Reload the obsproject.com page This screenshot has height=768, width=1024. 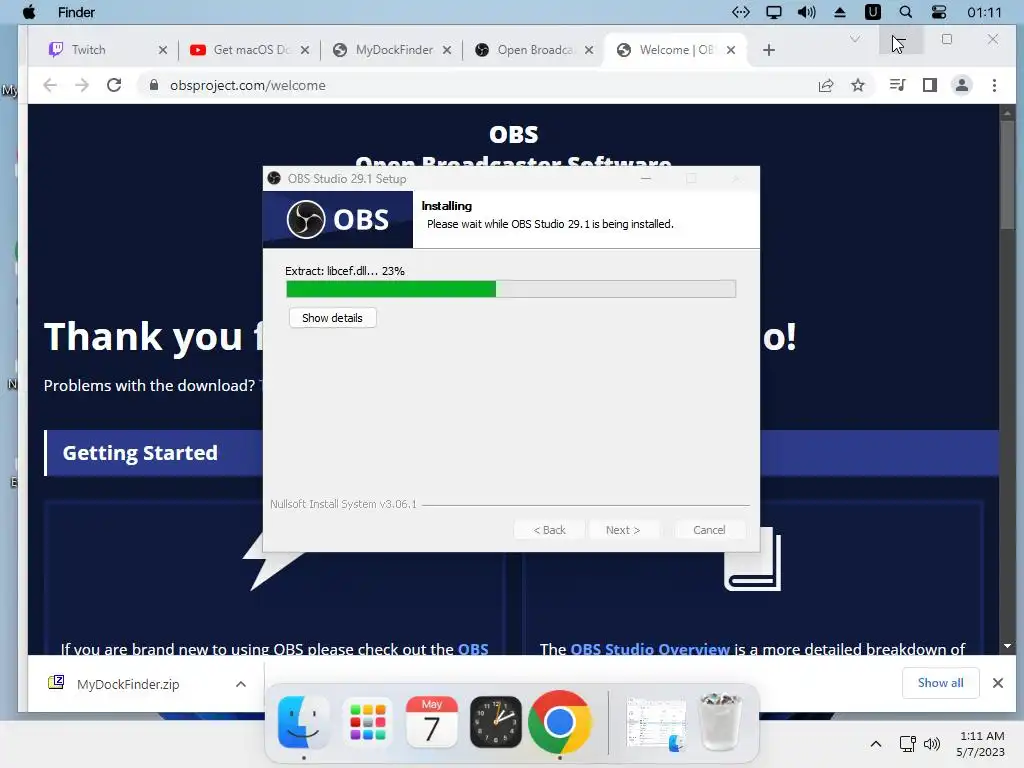[x=114, y=85]
